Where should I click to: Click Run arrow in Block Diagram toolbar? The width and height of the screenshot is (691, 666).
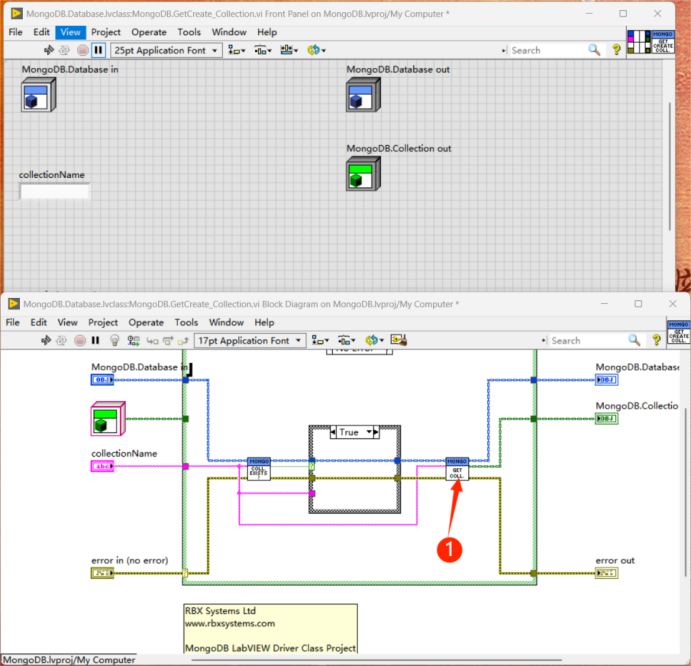(46, 340)
